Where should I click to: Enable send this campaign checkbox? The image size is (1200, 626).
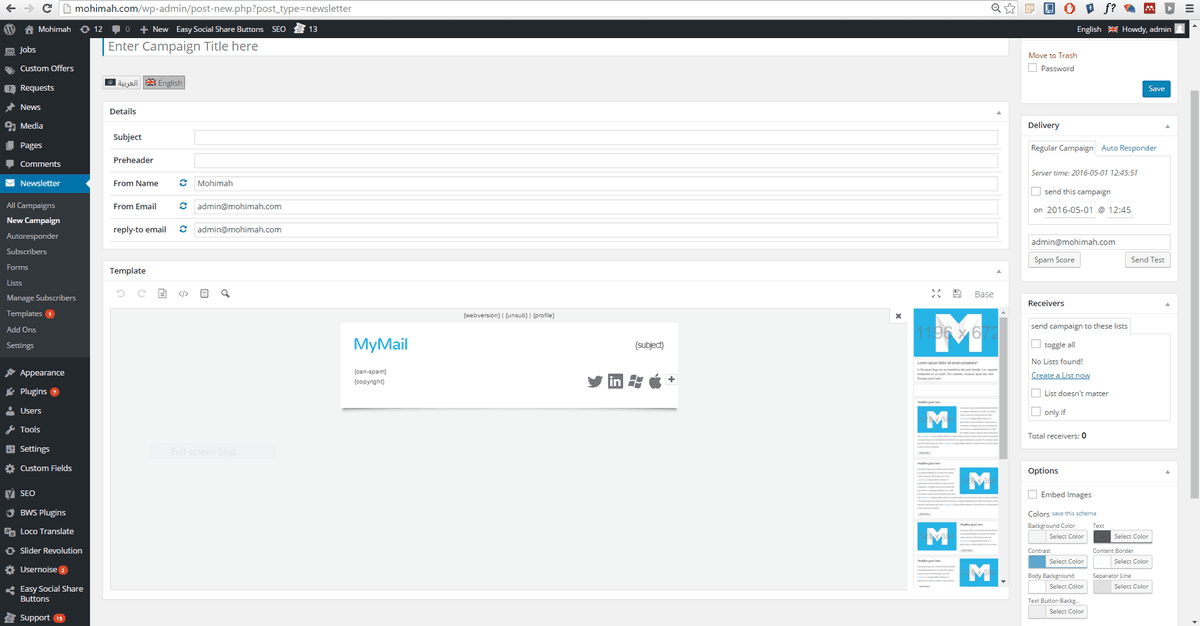1035,191
